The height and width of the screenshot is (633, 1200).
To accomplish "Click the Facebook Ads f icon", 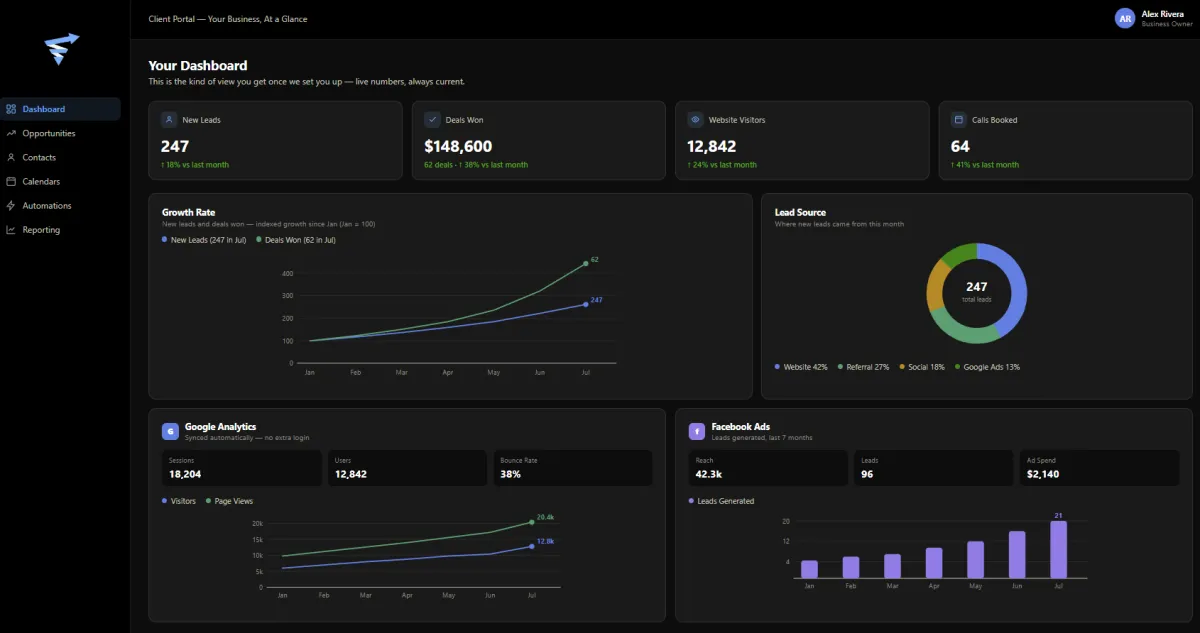I will pos(697,431).
